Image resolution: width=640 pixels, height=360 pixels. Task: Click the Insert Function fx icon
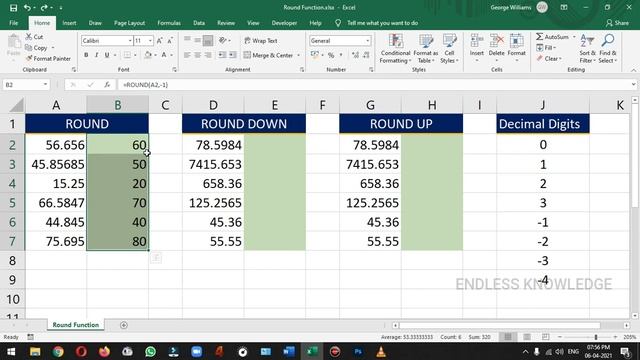pyautogui.click(x=107, y=84)
